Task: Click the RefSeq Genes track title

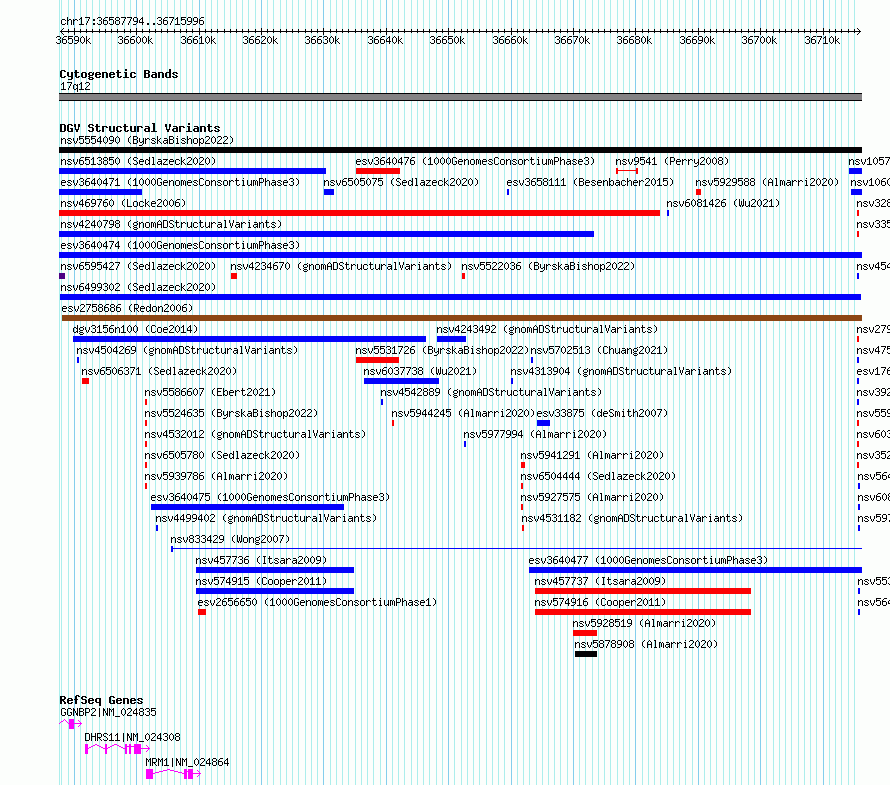Action: pos(101,700)
